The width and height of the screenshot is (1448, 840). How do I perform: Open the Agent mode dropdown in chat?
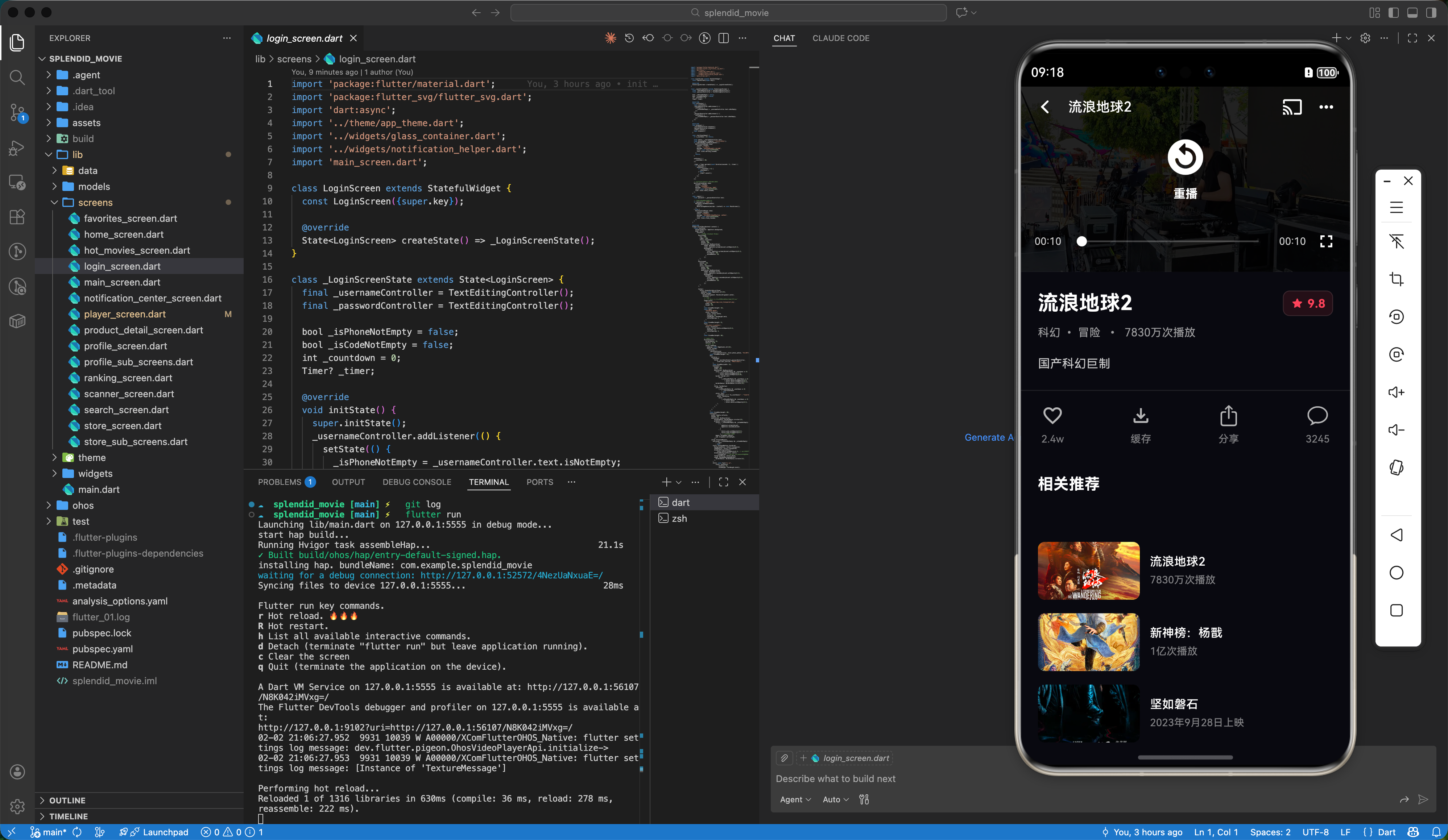[795, 799]
